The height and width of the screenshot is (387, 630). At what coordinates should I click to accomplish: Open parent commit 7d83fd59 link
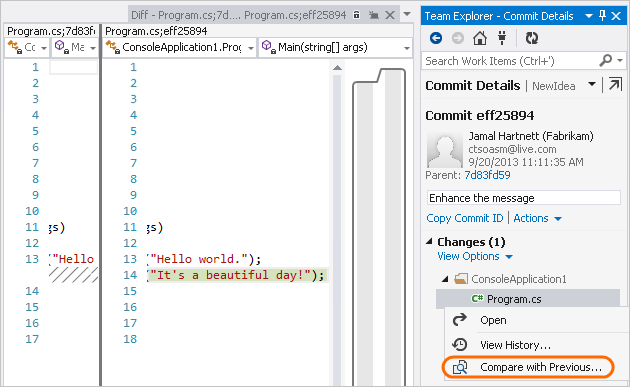[487, 175]
